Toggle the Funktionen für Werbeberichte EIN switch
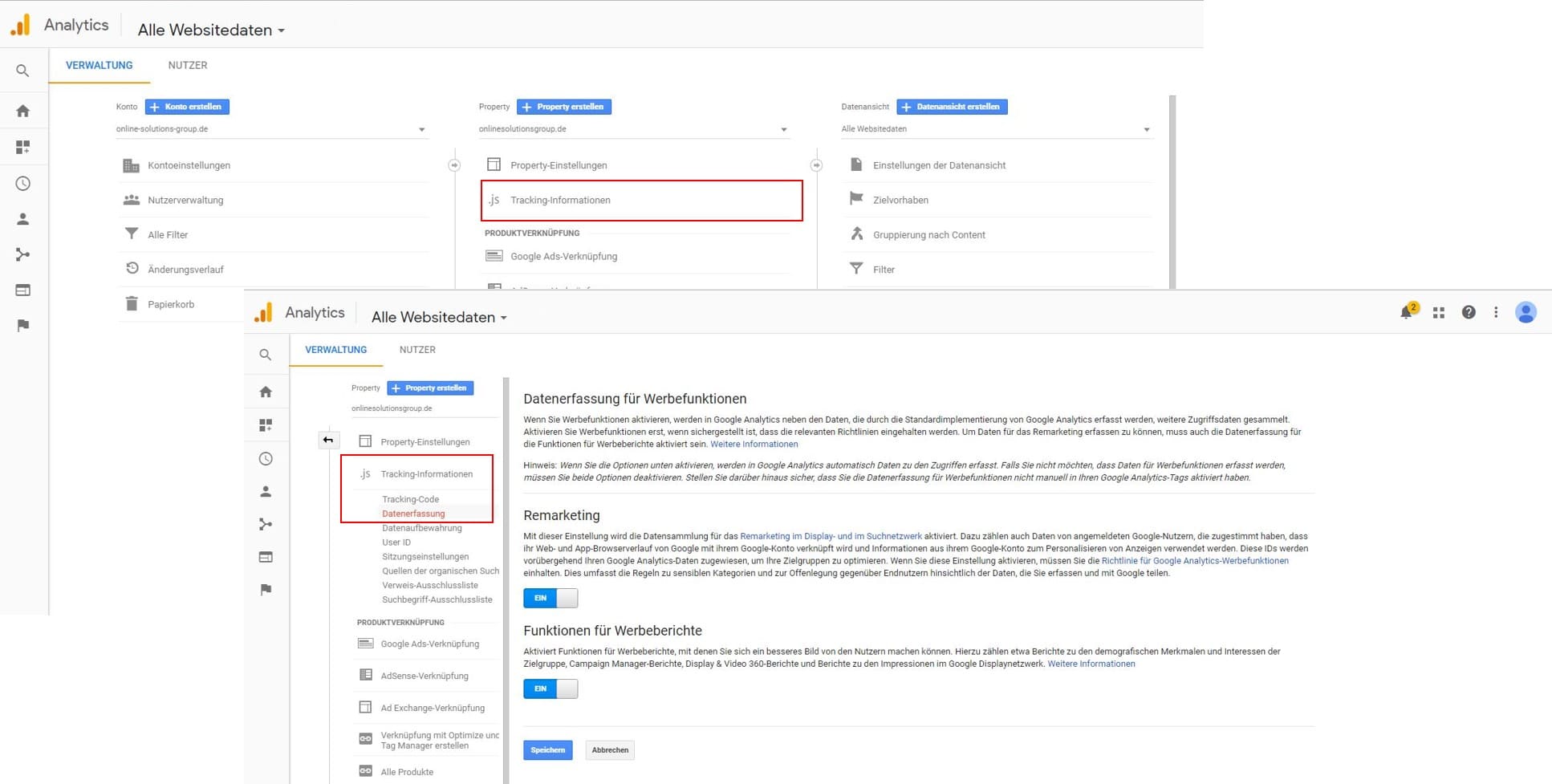1552x784 pixels. click(551, 689)
